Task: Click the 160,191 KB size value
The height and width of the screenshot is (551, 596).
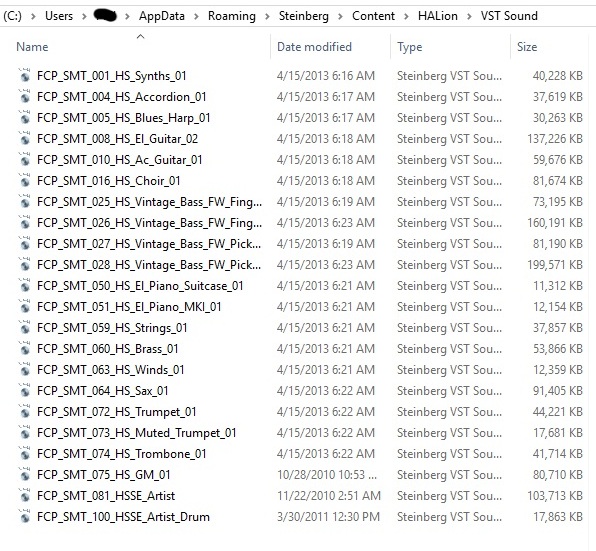Action: [555, 223]
